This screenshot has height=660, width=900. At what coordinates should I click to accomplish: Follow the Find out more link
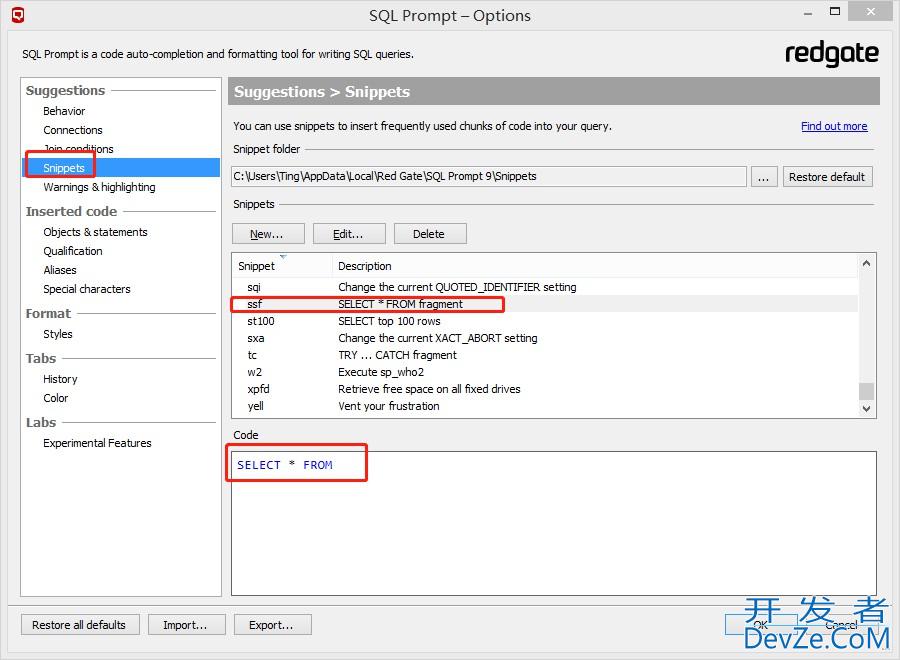834,126
